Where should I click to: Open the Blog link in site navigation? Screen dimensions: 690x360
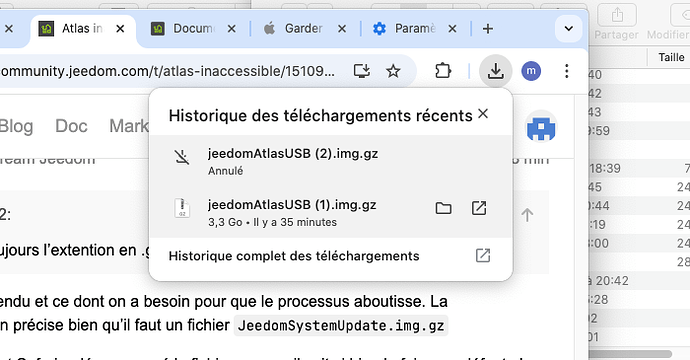[16, 127]
